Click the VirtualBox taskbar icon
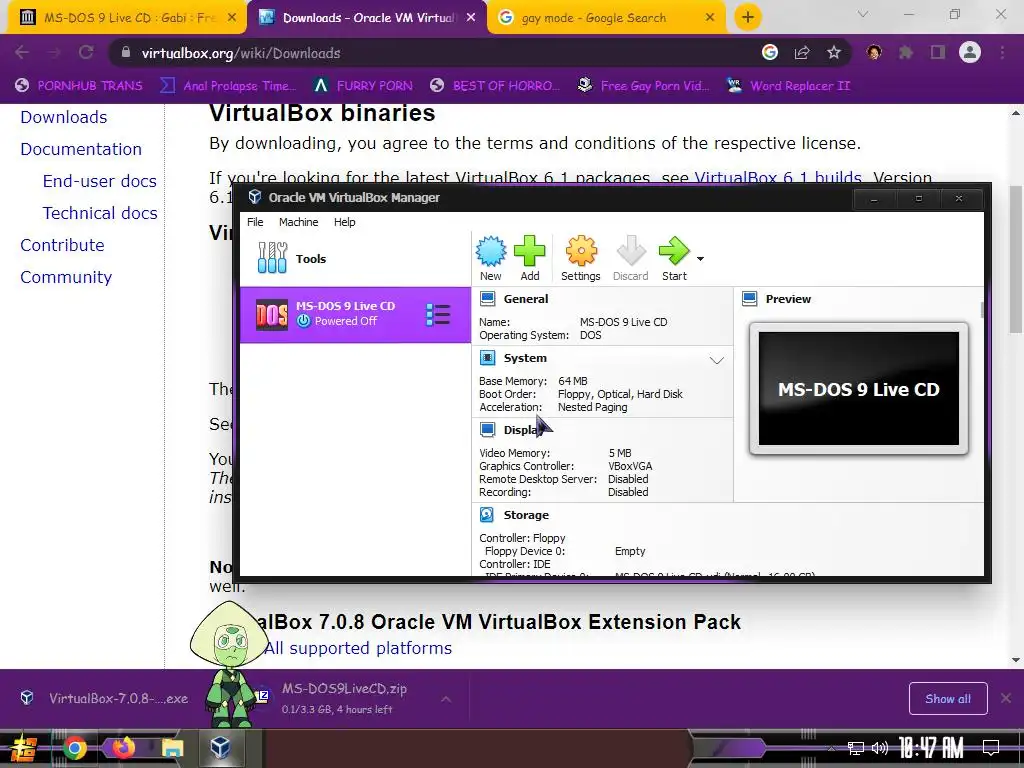 (x=219, y=748)
